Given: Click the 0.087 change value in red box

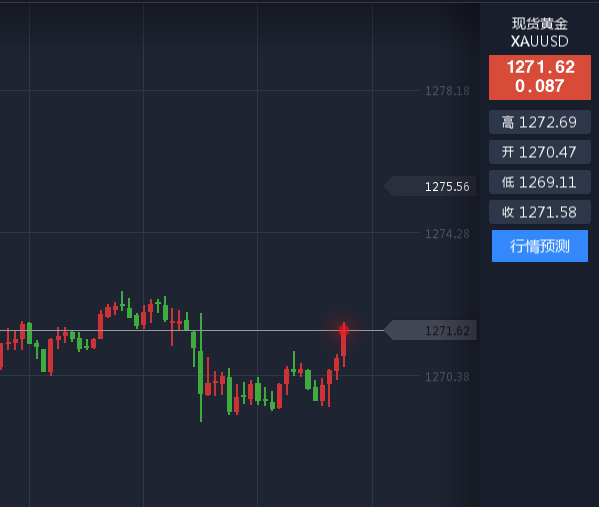Looking at the screenshot, I should [x=539, y=86].
